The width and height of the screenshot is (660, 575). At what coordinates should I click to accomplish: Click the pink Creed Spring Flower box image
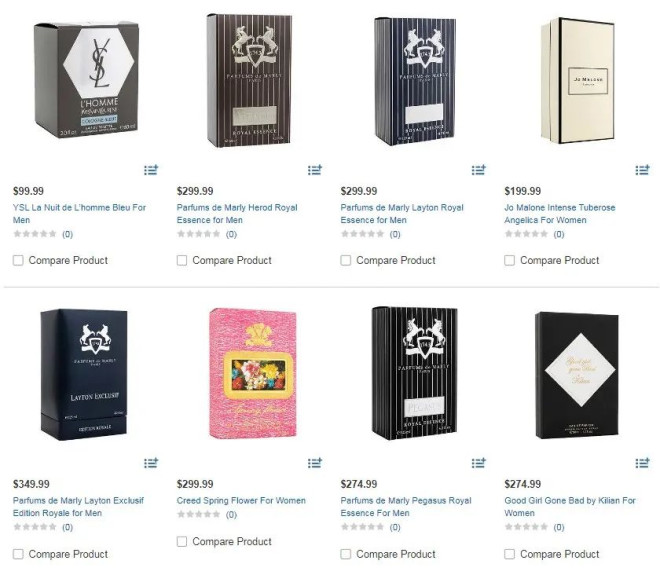point(253,373)
